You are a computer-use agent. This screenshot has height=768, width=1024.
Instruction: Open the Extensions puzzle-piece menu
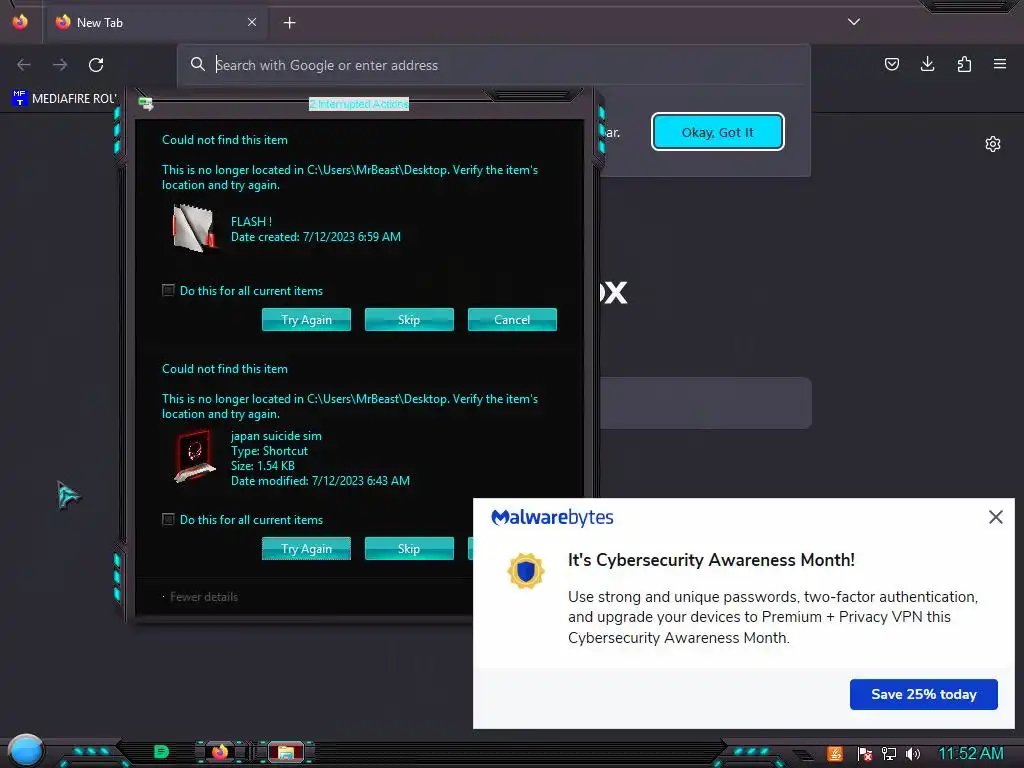click(x=964, y=64)
